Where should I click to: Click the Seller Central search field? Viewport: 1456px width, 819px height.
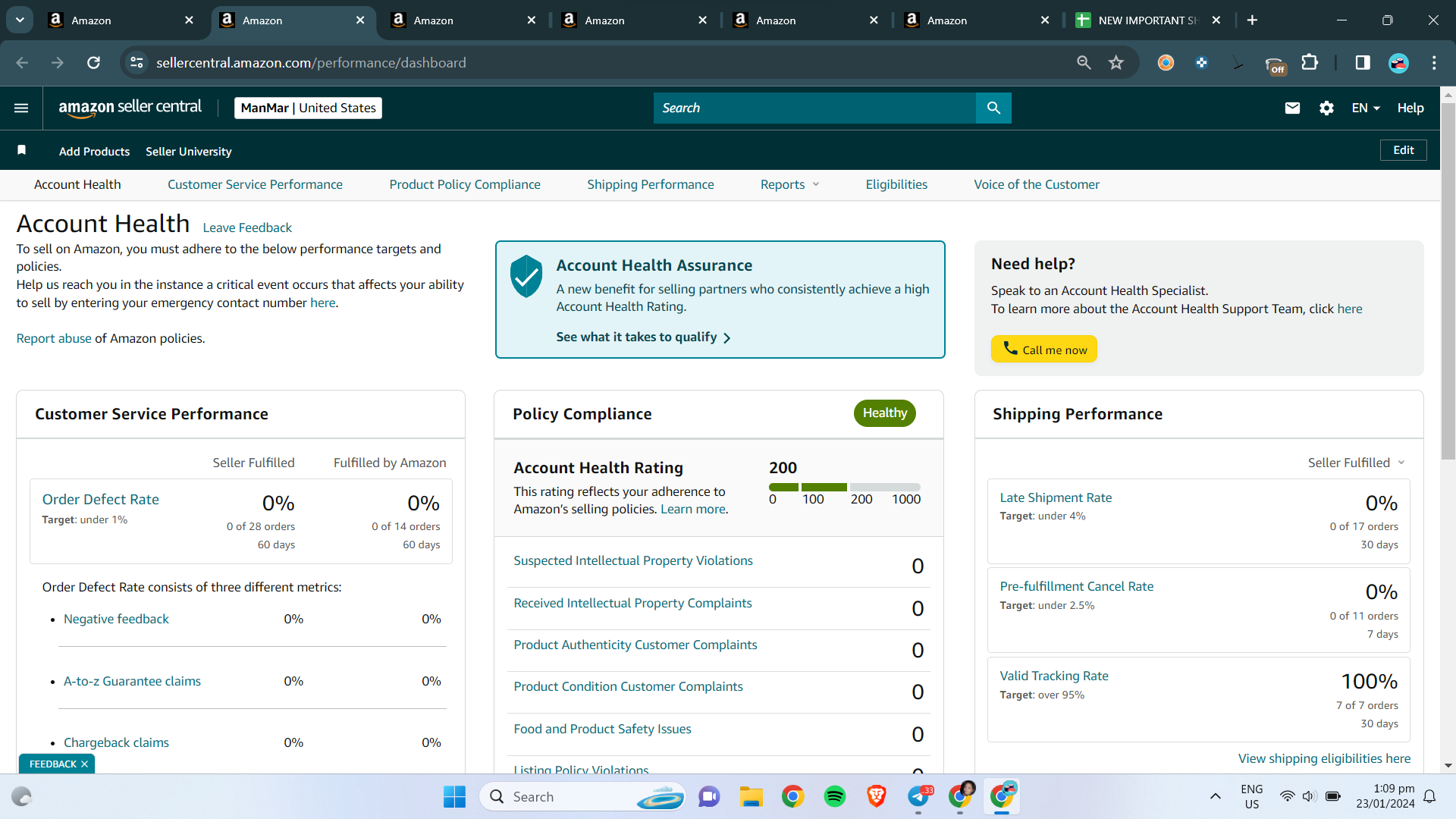tap(814, 108)
